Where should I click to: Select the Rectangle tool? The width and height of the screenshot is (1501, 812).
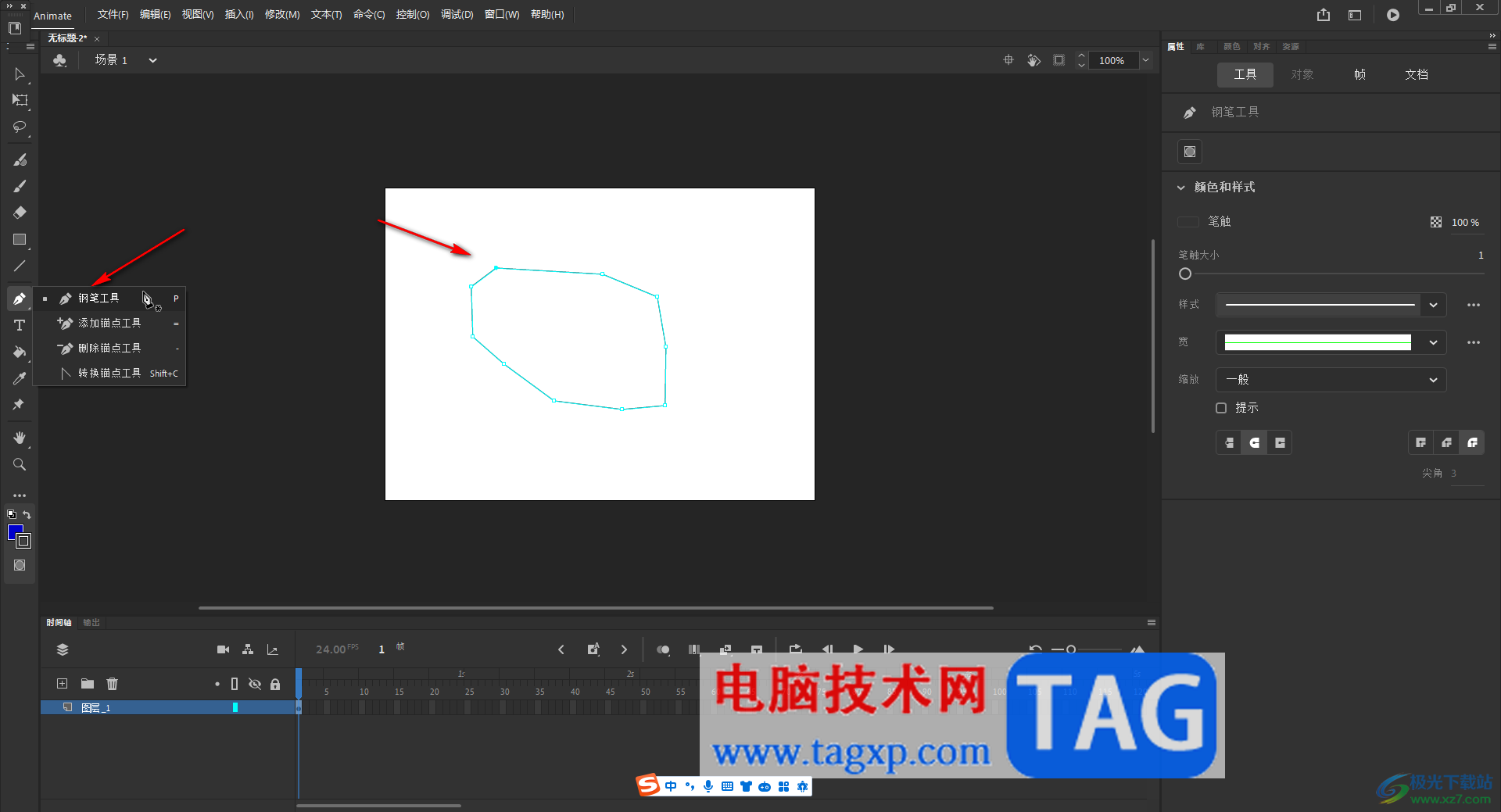(x=20, y=239)
